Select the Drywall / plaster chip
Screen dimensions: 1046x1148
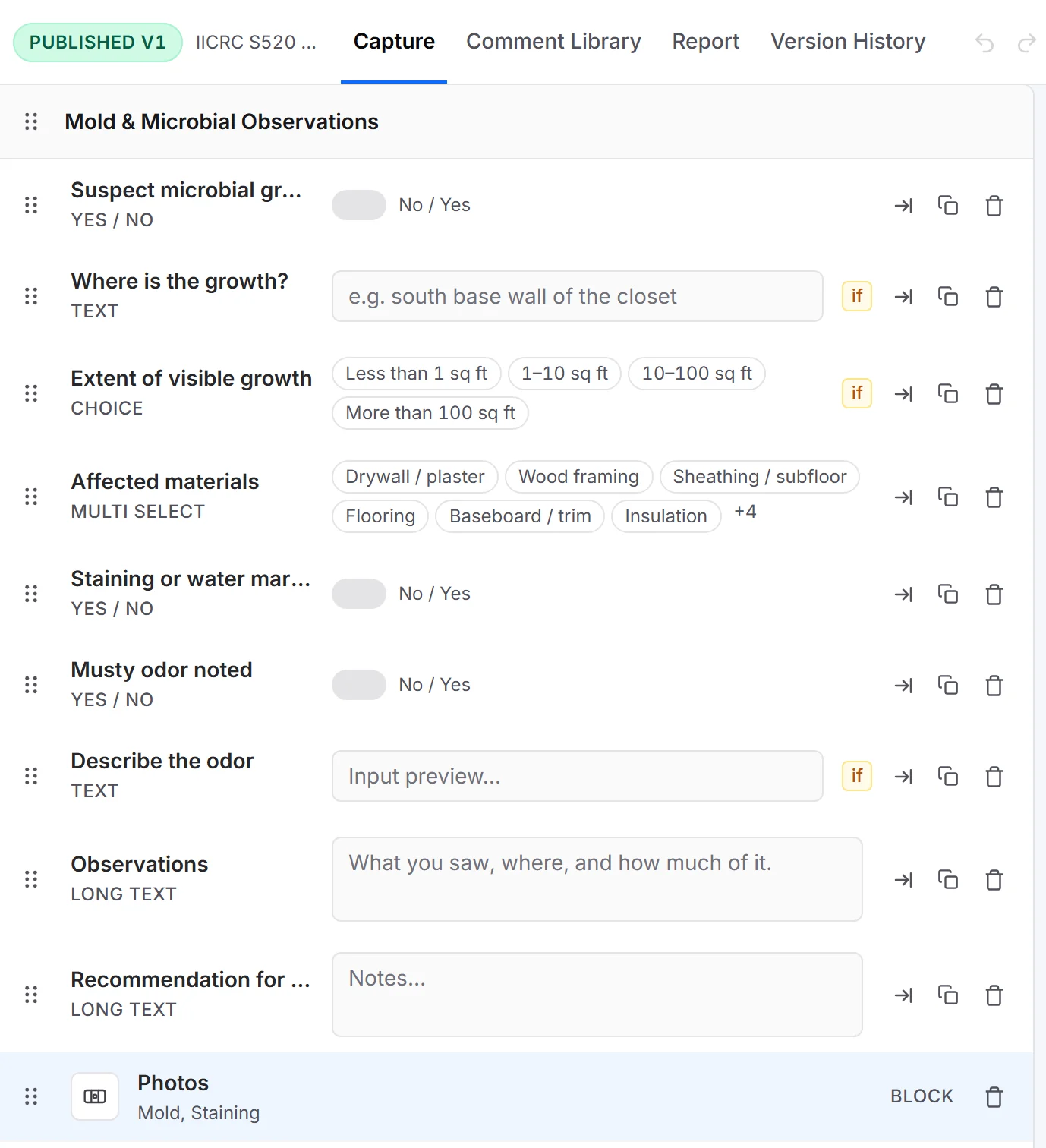click(x=415, y=477)
